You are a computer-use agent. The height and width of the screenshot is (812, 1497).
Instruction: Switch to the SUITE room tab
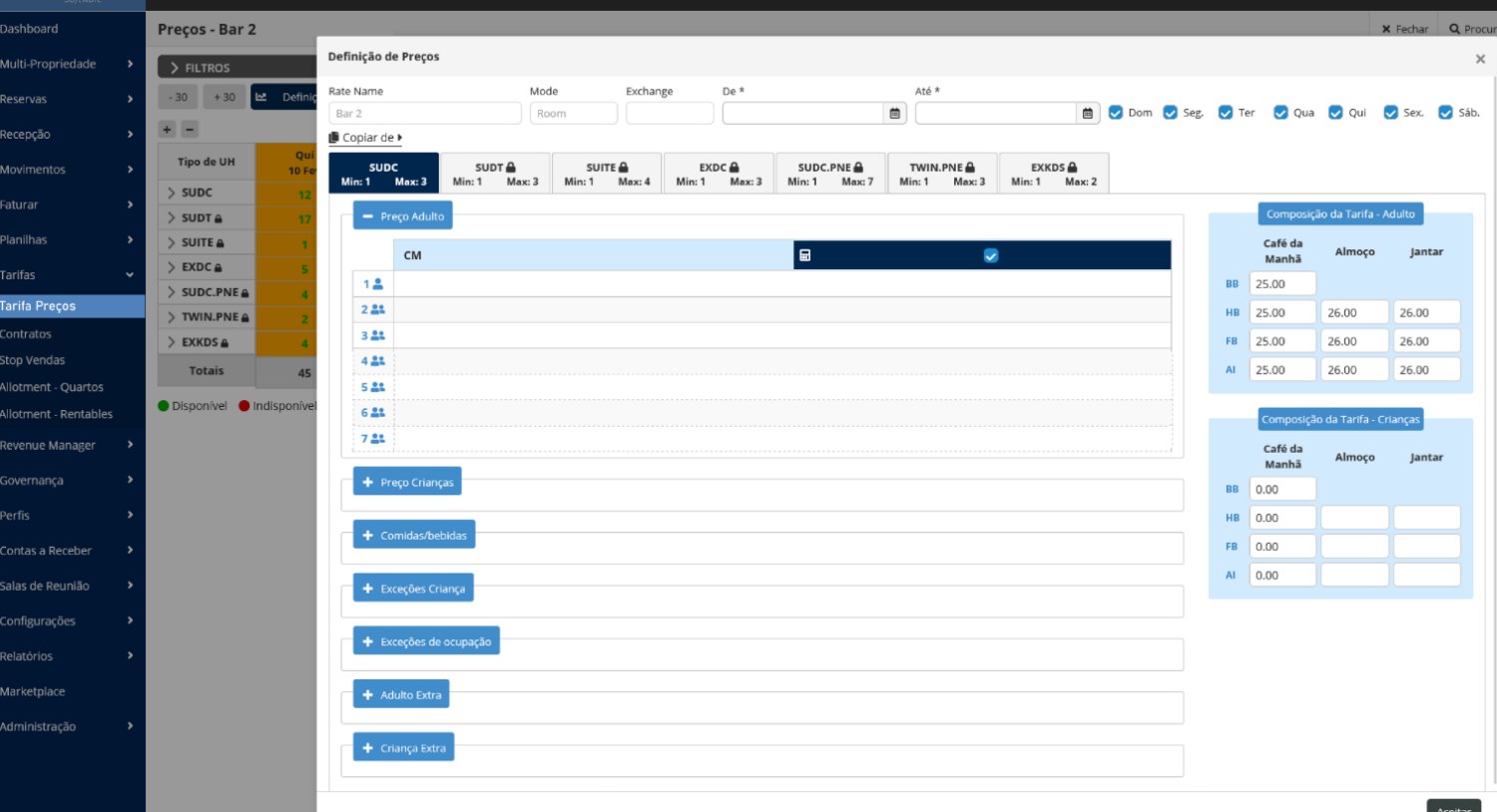click(607, 174)
